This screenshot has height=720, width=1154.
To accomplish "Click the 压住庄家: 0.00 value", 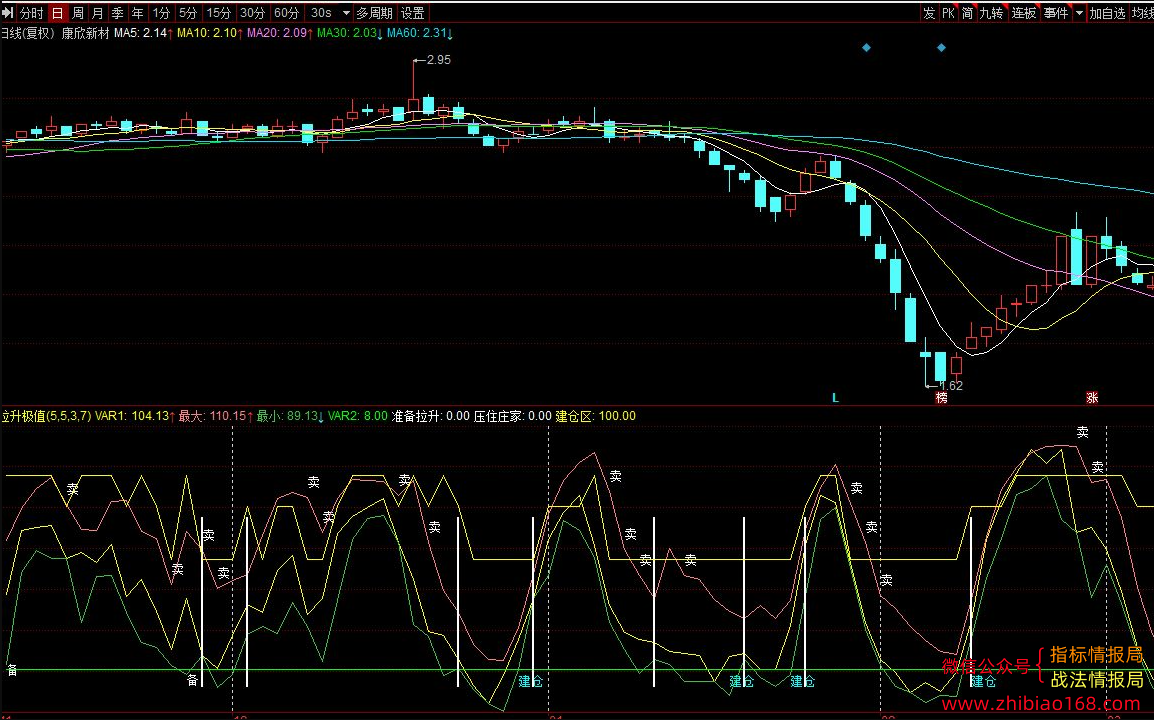I will 512,416.
